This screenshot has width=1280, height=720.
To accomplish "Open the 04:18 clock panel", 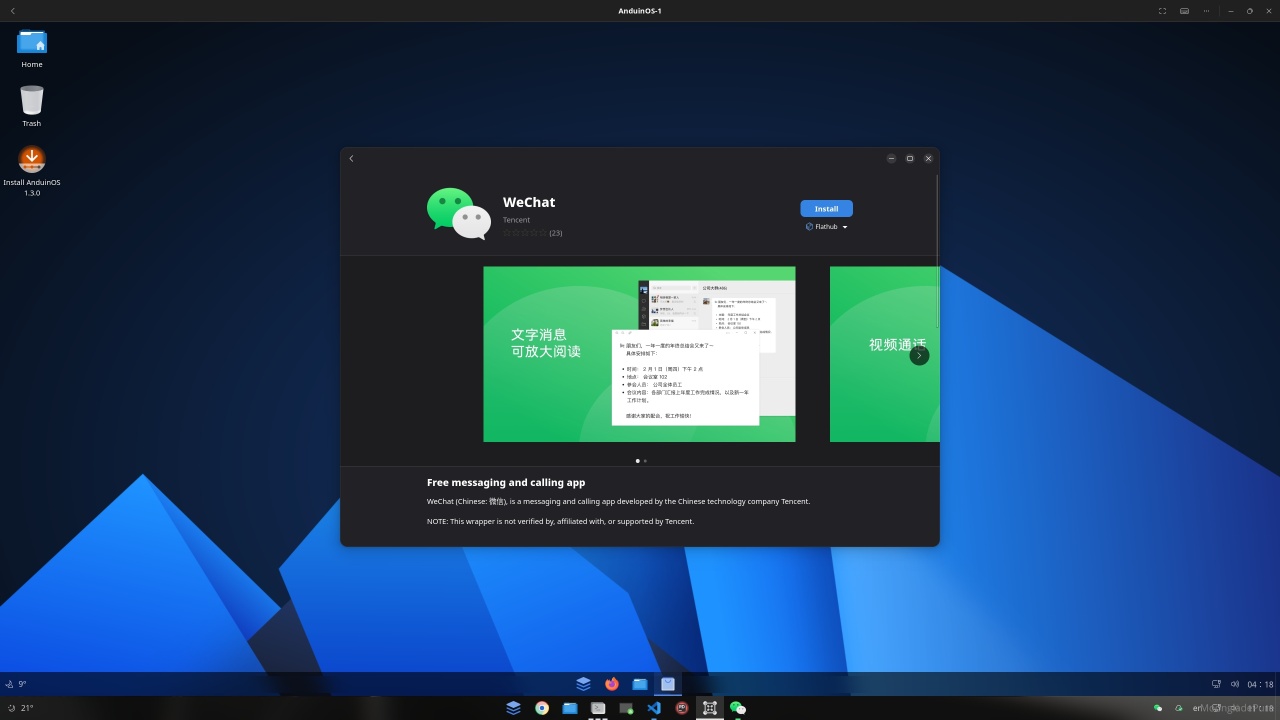I will point(1260,684).
